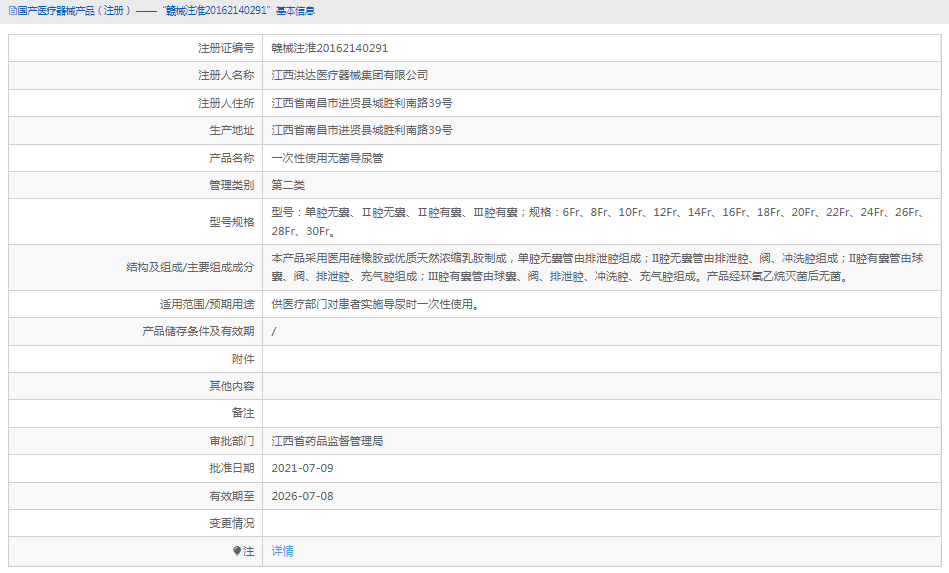Click structure description starting 本产品采用医用硅橡胶
Viewport: 949px width, 573px height.
point(597,267)
